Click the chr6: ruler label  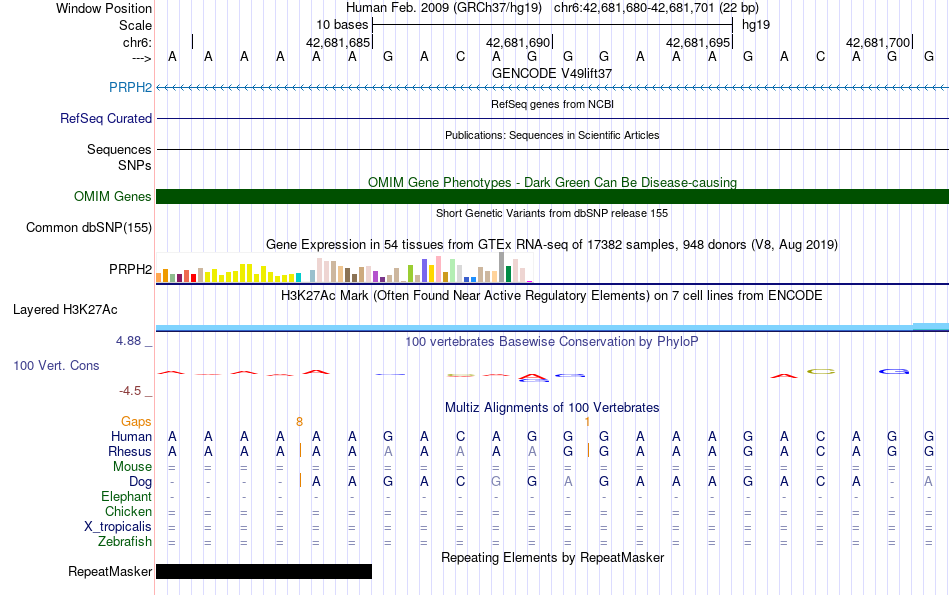[138, 42]
